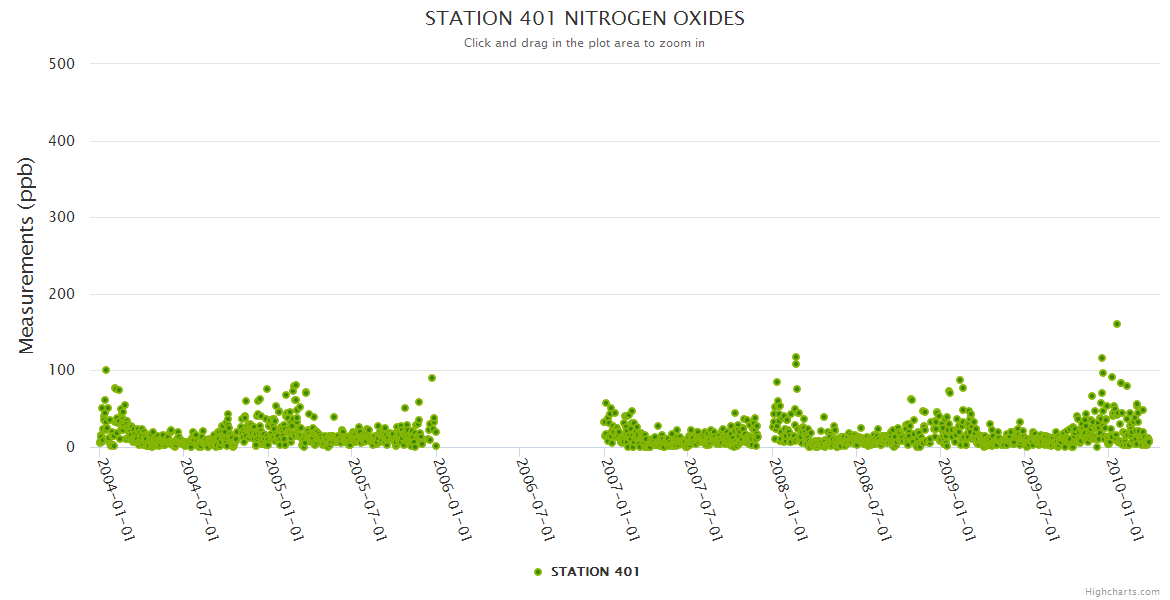The height and width of the screenshot is (600, 1170).
Task: Click the 2006-07-01 date label
Action: click(536, 498)
